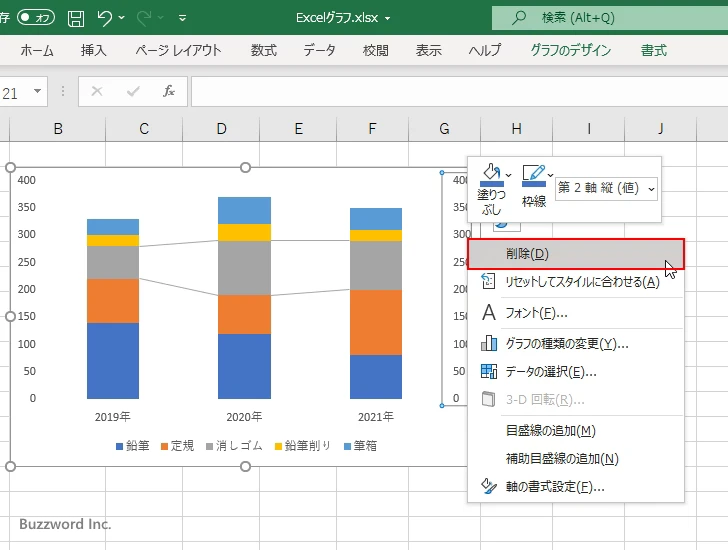Open the Undo history dropdown arrow

tap(122, 18)
